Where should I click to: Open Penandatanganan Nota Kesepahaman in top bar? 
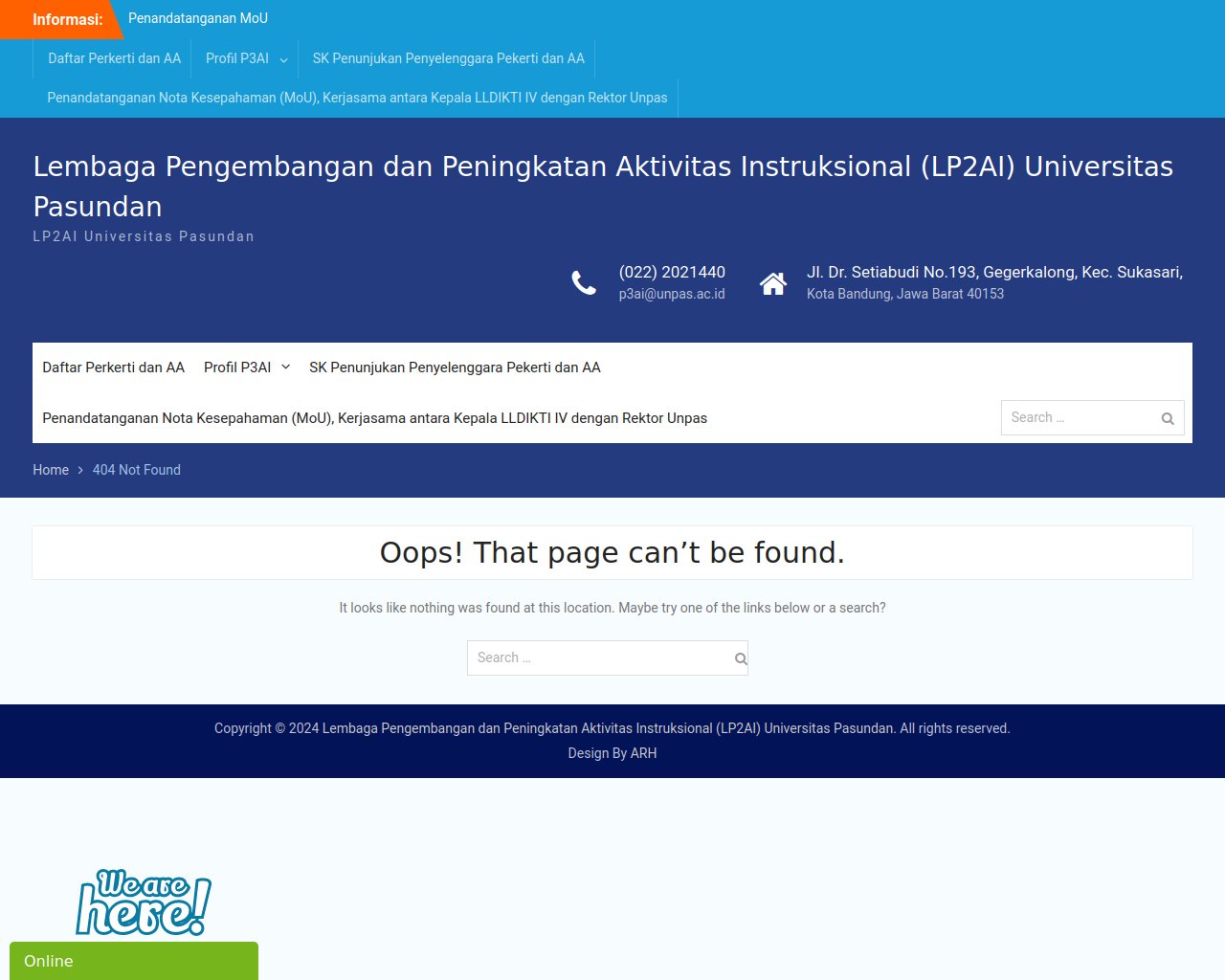(x=357, y=98)
